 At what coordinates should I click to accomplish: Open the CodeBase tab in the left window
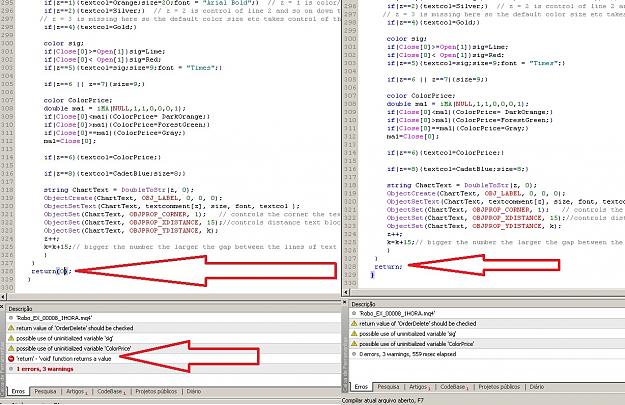click(x=111, y=391)
